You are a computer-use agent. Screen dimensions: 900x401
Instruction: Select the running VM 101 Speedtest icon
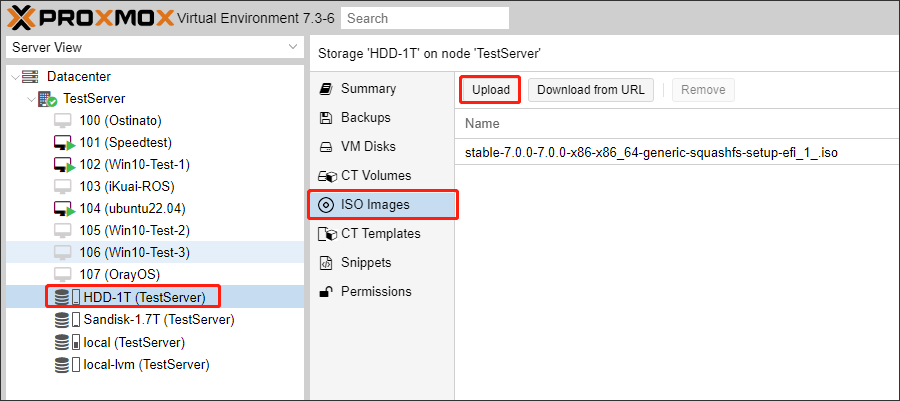[64, 143]
